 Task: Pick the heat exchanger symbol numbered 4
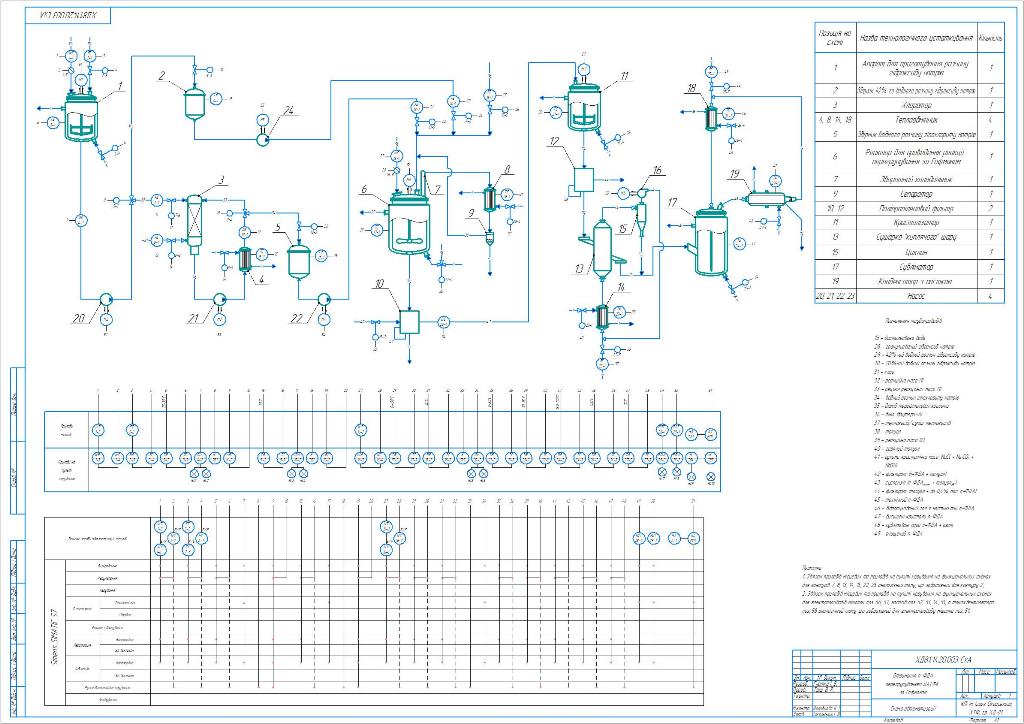tap(246, 259)
